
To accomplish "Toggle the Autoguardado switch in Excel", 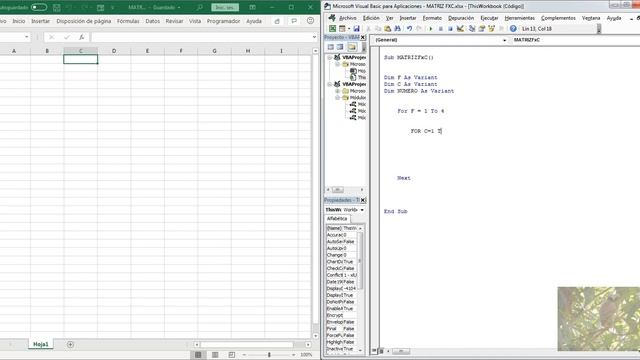I will coord(39,7).
